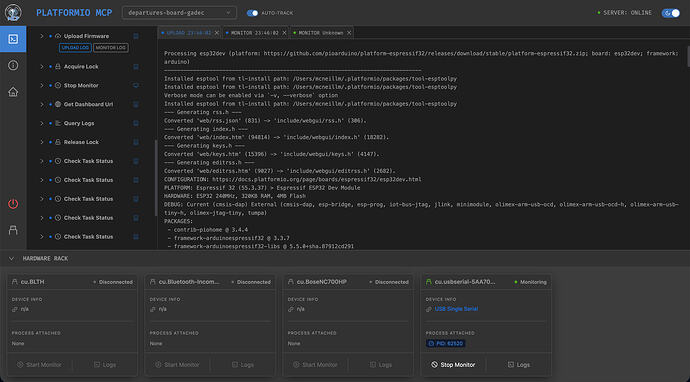
Task: Open the departures-board-gadec project dropdown
Action: coord(179,13)
